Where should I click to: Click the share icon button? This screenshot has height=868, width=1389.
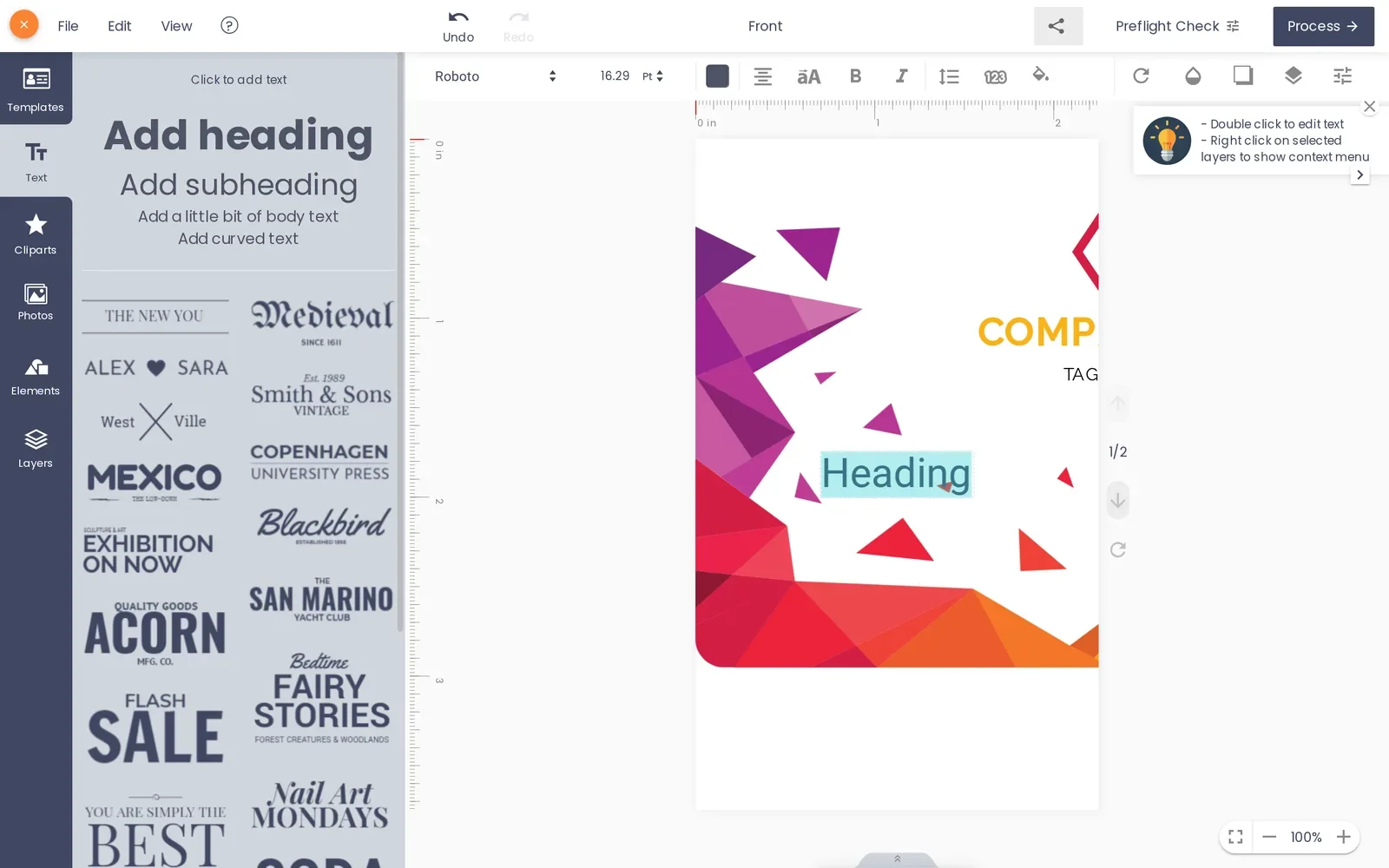1057,26
